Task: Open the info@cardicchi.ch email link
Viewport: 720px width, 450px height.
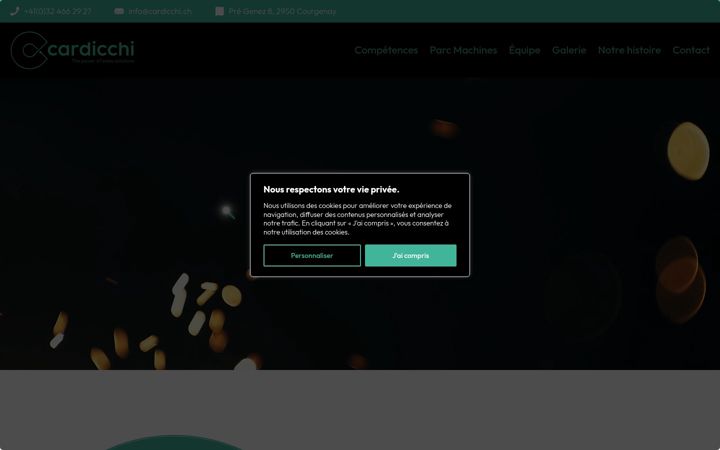Action: 160,11
